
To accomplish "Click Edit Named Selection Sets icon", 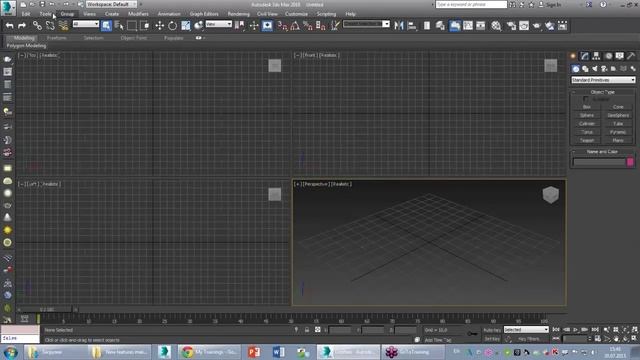I will [x=335, y=26].
